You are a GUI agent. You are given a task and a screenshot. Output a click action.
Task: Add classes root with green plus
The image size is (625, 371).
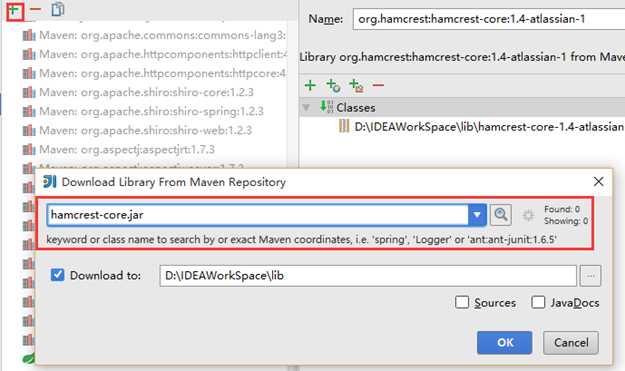coord(310,85)
